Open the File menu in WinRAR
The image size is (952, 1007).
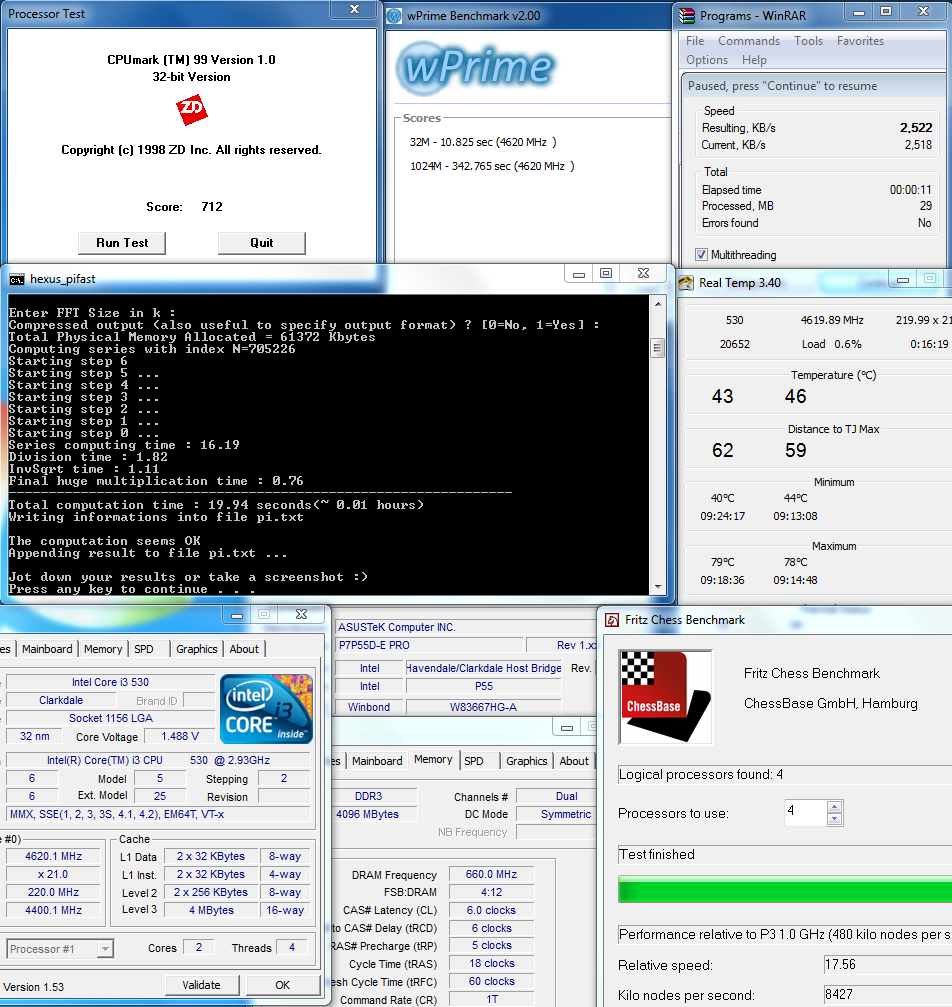(x=695, y=41)
